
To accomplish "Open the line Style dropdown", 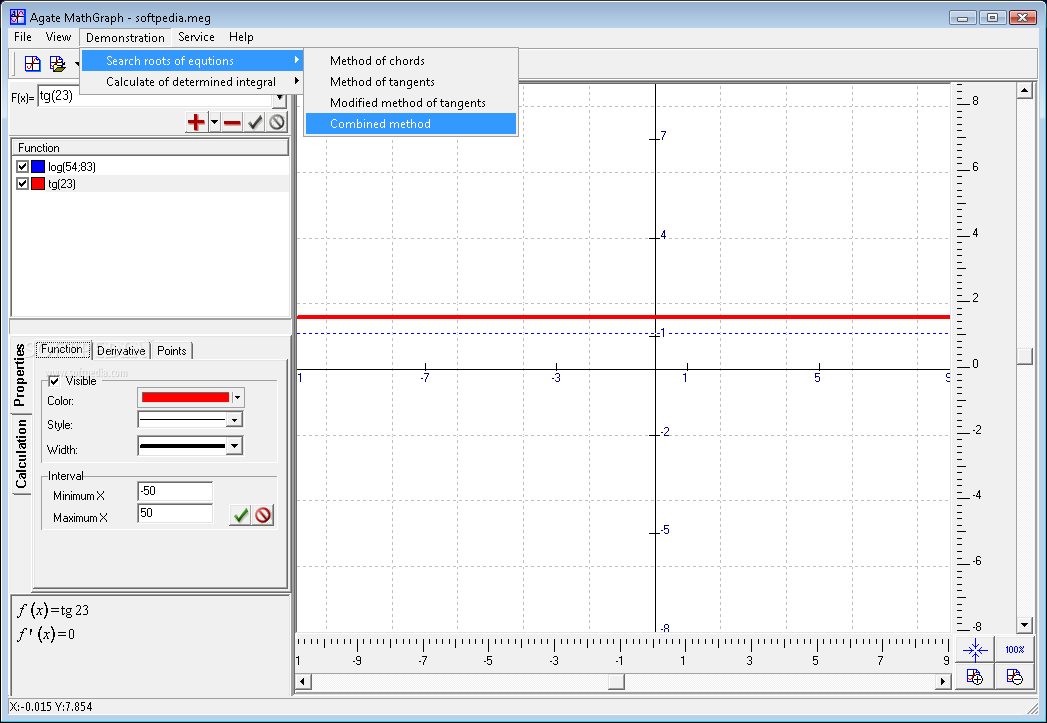I will [234, 420].
